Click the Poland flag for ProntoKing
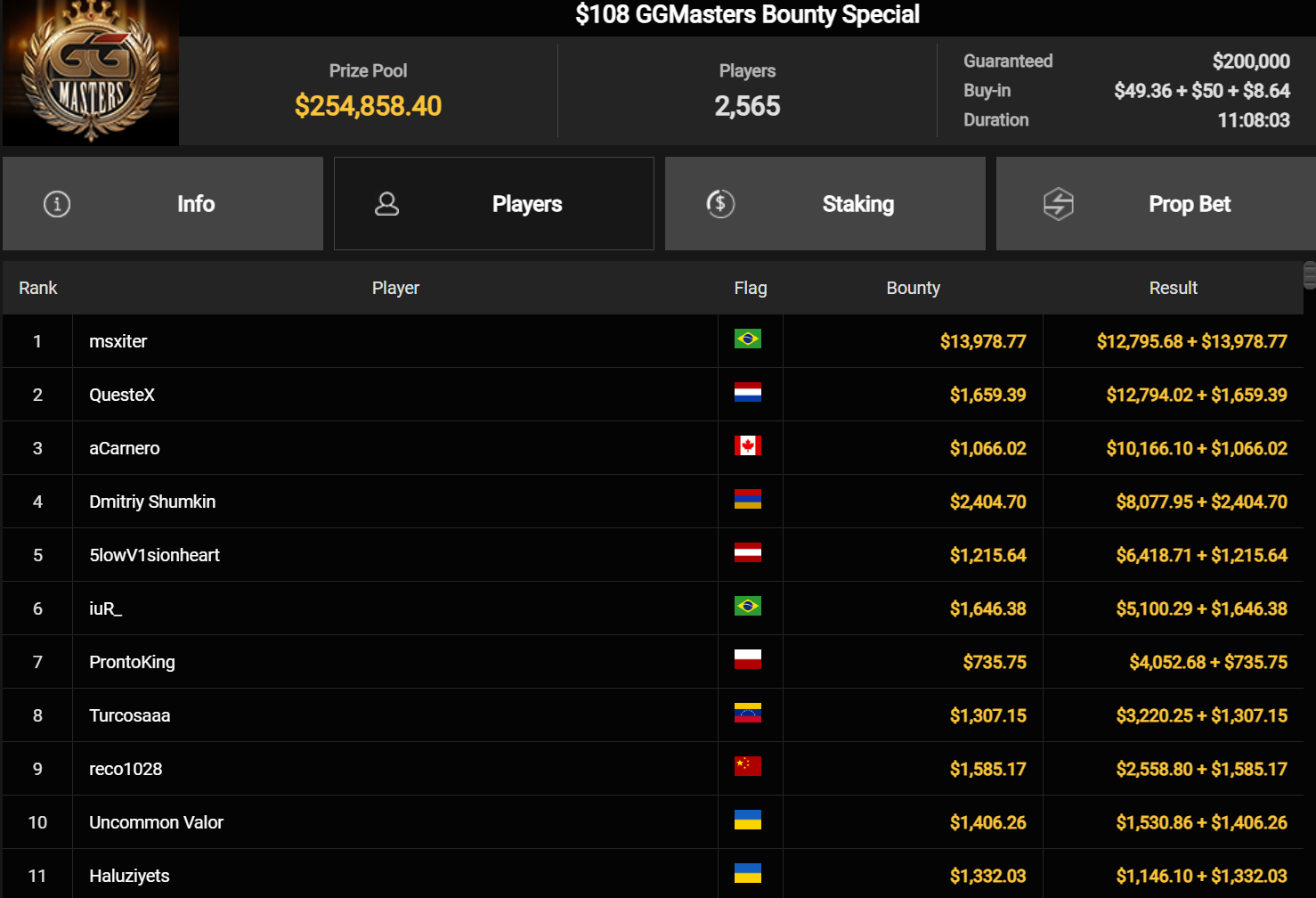This screenshot has height=898, width=1316. coord(748,659)
